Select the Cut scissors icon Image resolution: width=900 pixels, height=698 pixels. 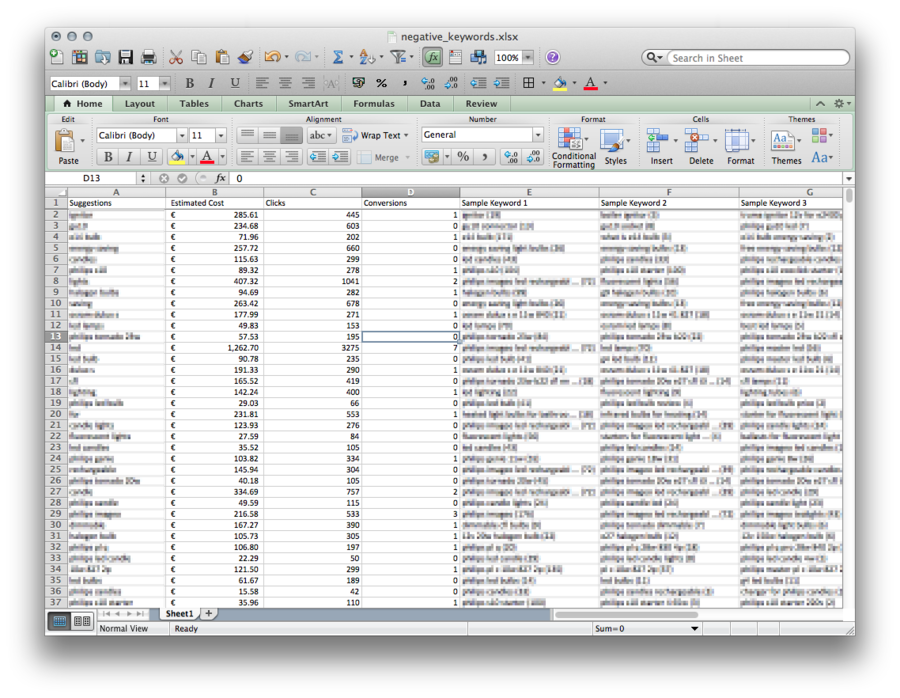pyautogui.click(x=176, y=58)
